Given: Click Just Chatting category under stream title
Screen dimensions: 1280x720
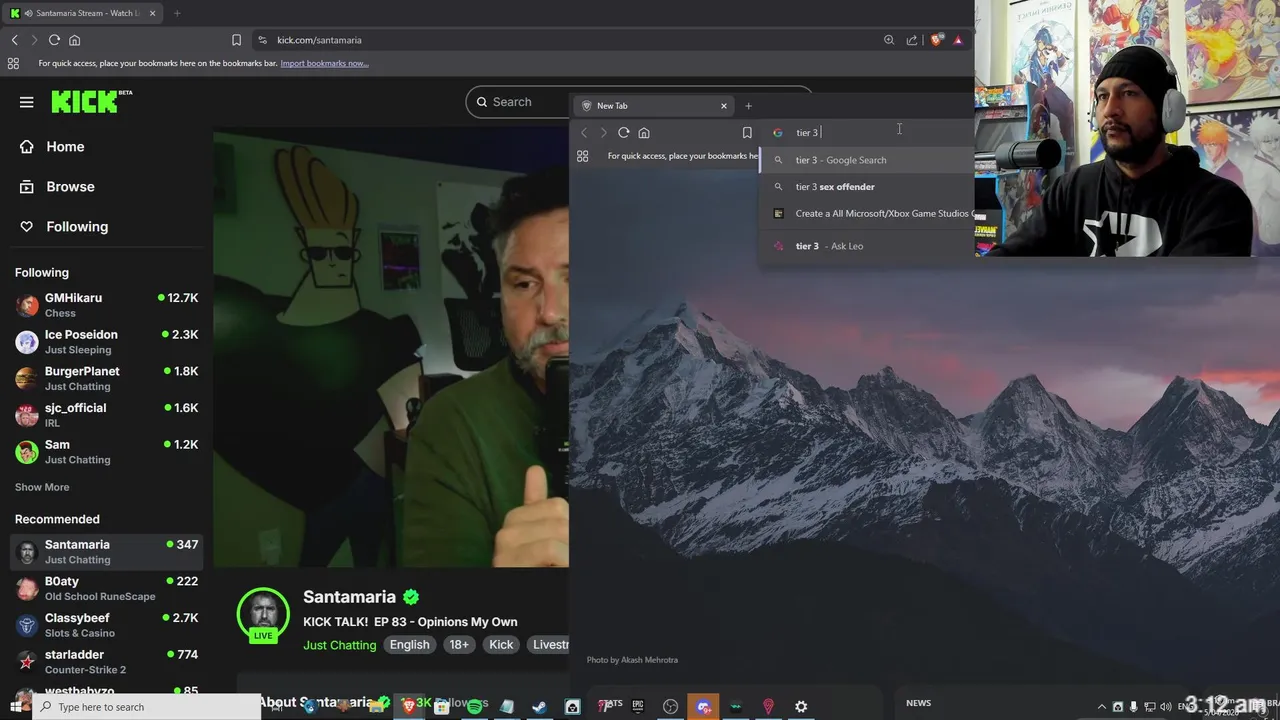Looking at the screenshot, I should click(x=340, y=645).
